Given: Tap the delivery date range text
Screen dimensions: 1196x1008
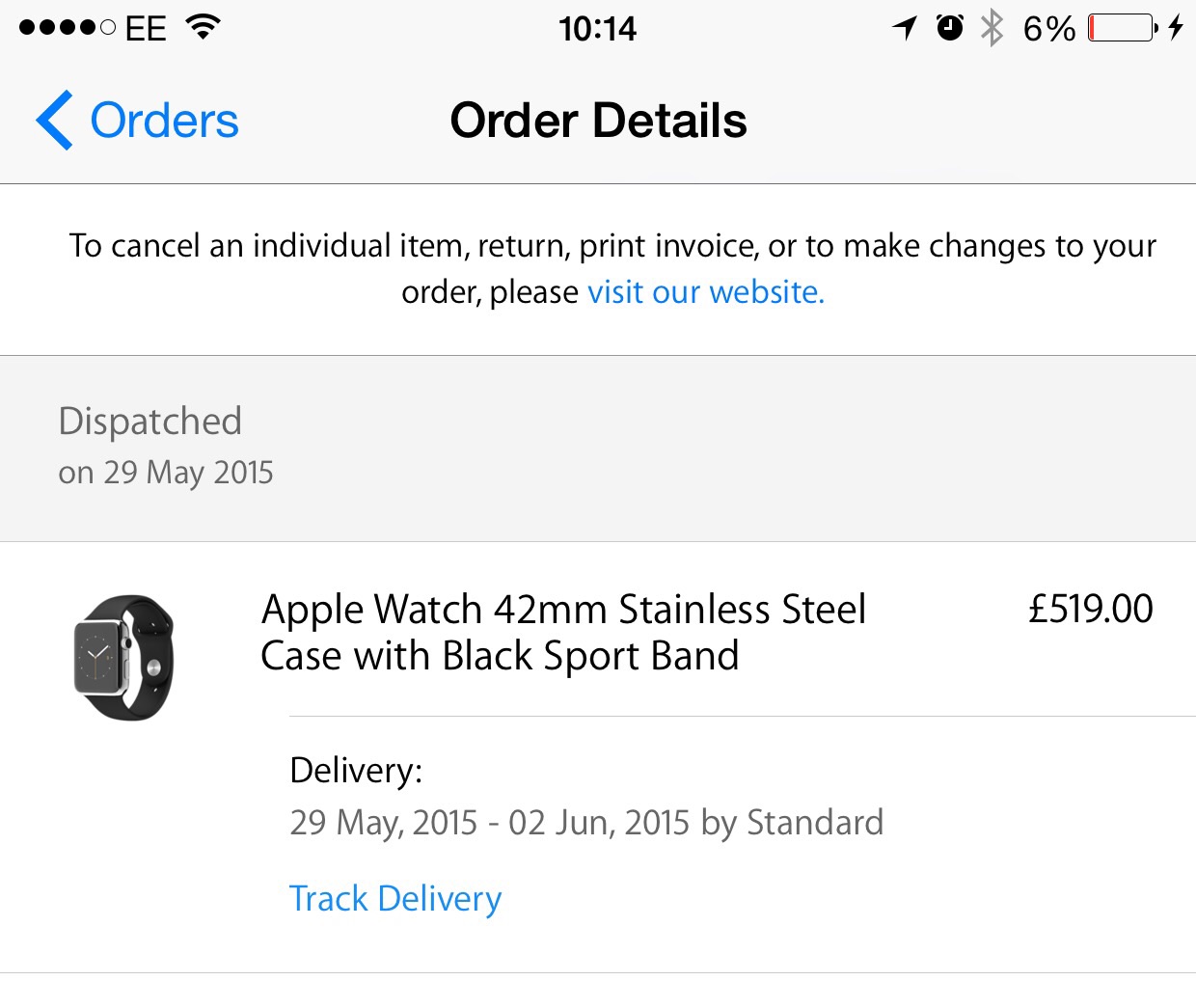Looking at the screenshot, I should [x=586, y=822].
